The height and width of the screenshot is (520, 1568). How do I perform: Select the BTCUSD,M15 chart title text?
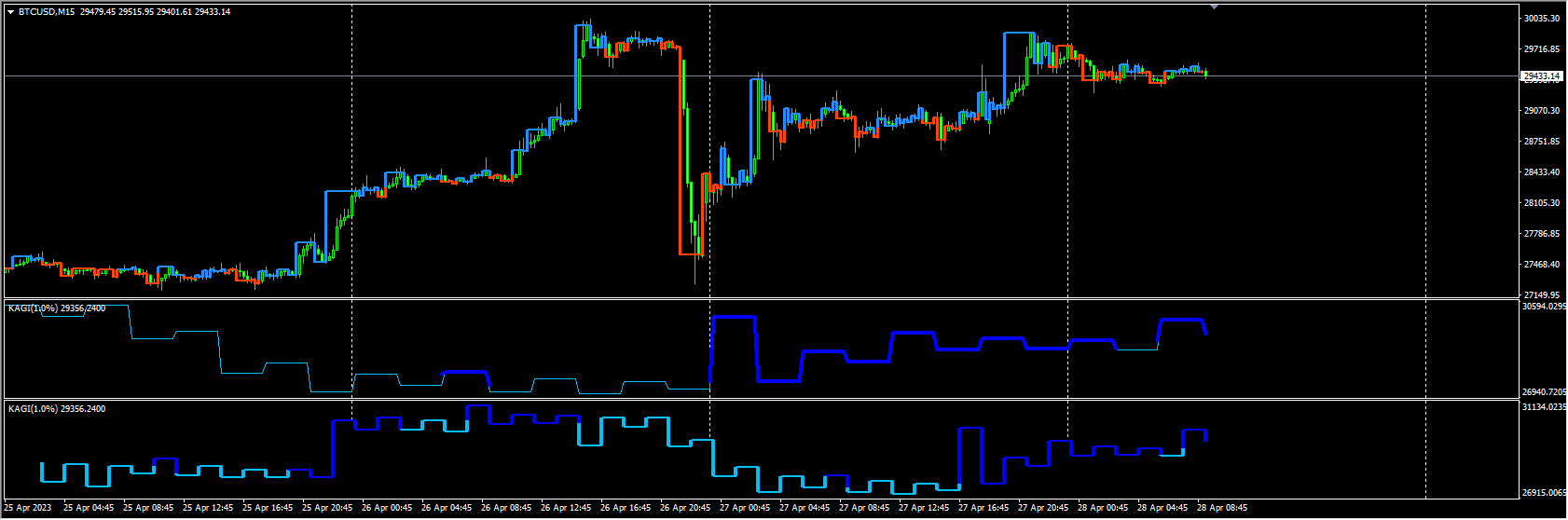point(47,12)
